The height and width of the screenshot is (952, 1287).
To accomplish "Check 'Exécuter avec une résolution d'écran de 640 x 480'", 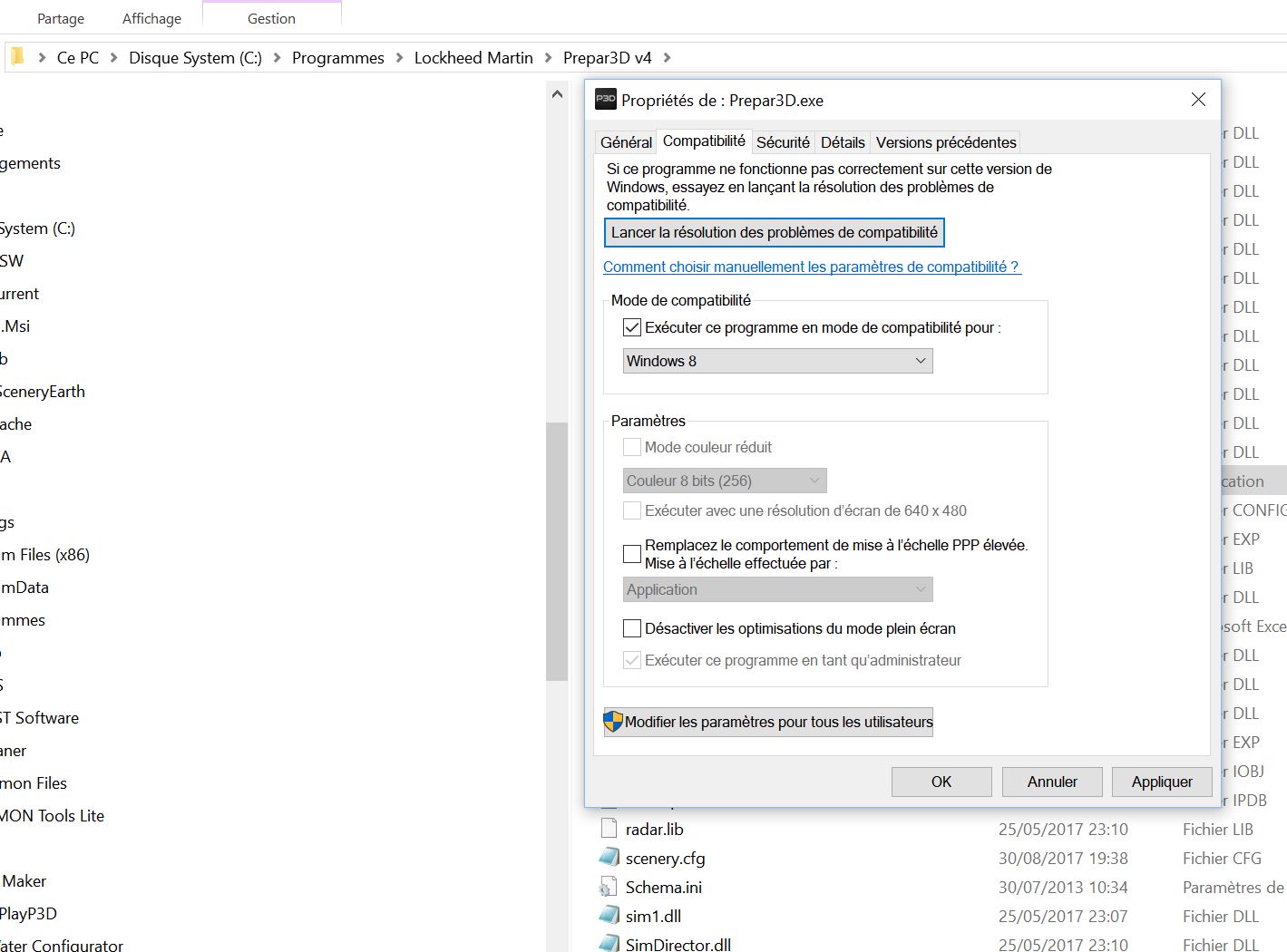I will tap(632, 510).
